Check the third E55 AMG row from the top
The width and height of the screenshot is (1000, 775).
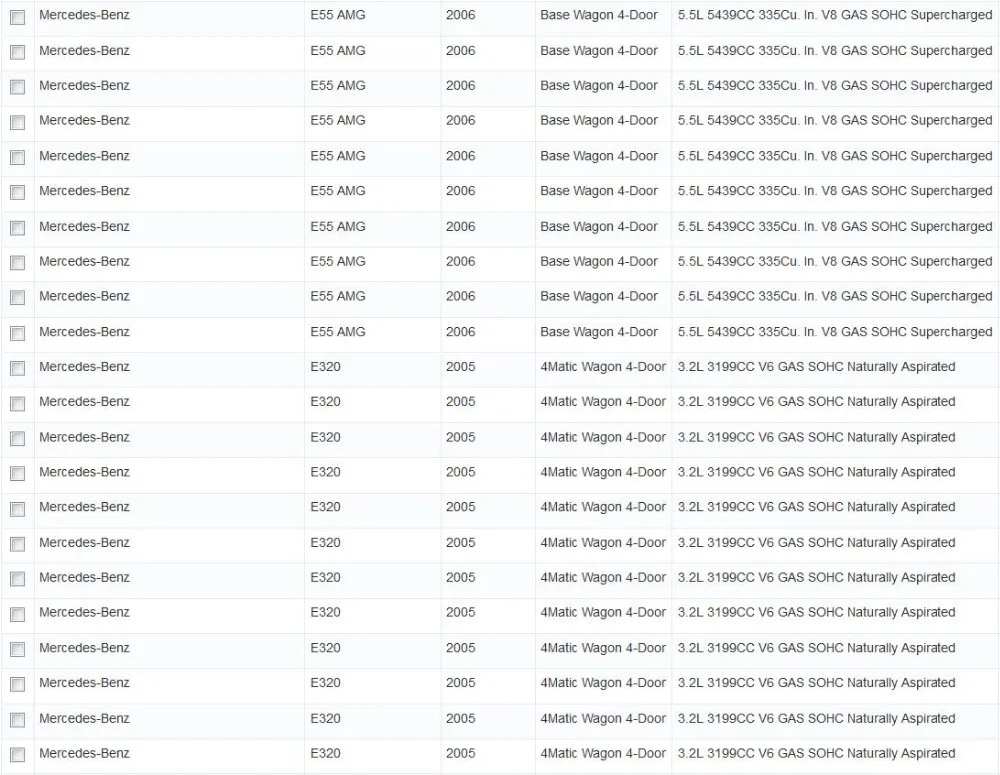(x=18, y=87)
